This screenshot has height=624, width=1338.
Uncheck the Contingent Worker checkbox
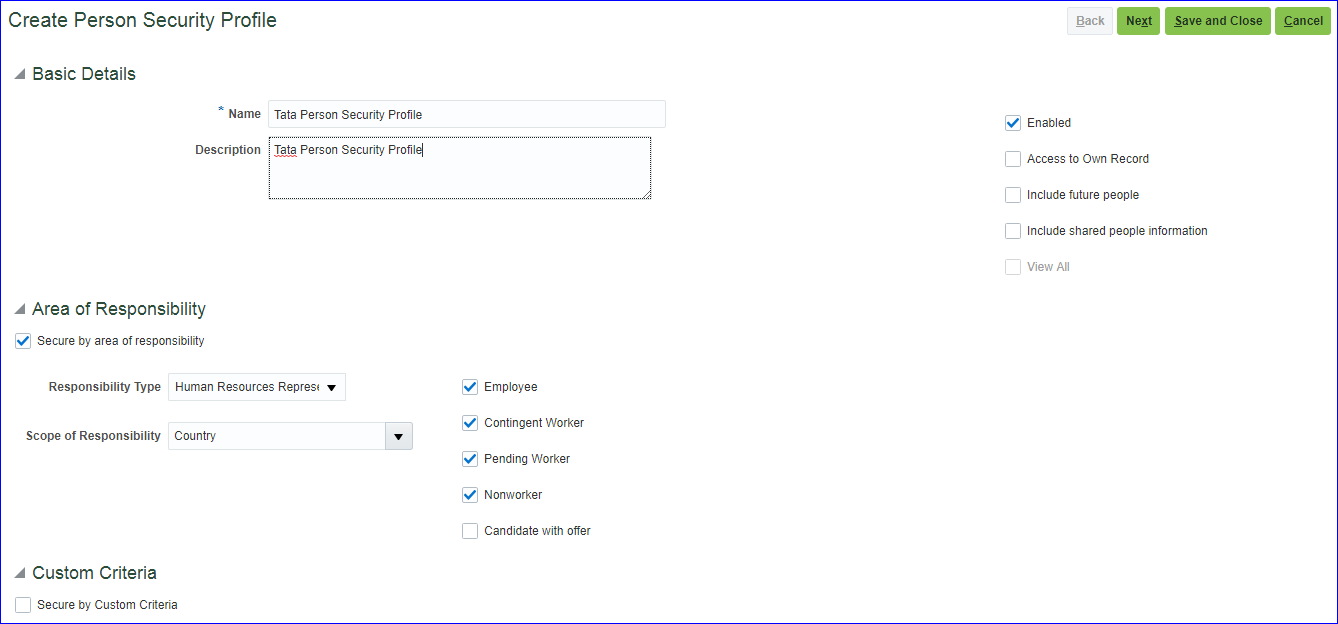click(x=470, y=423)
